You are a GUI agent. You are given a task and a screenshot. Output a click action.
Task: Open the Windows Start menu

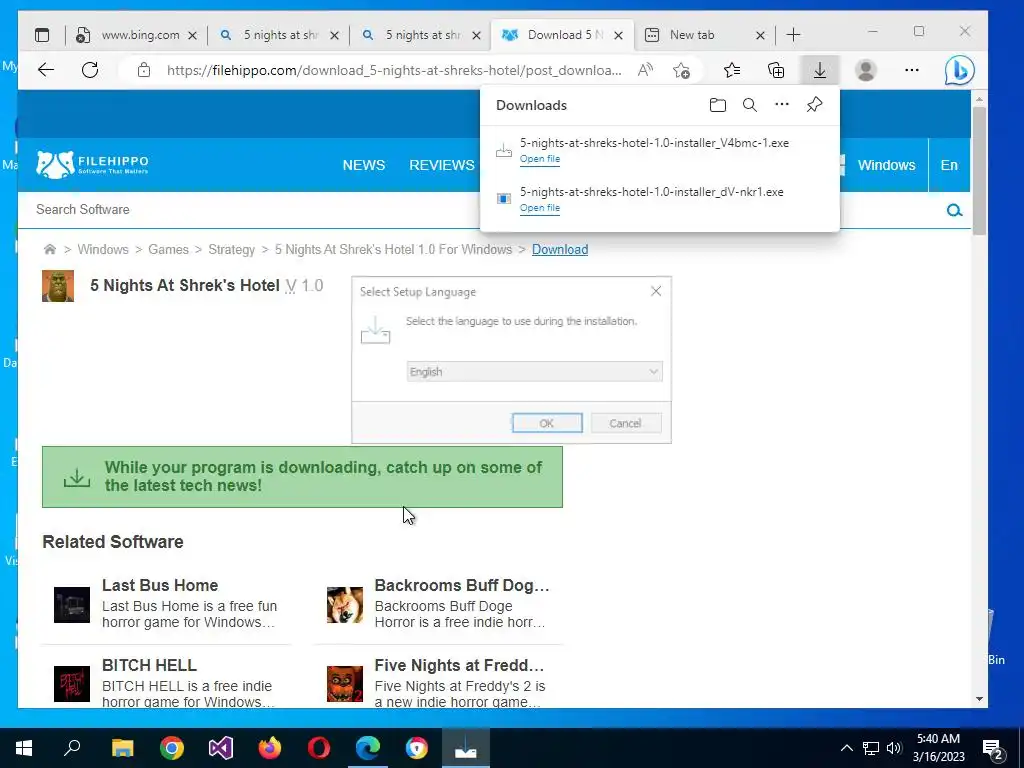(24, 748)
